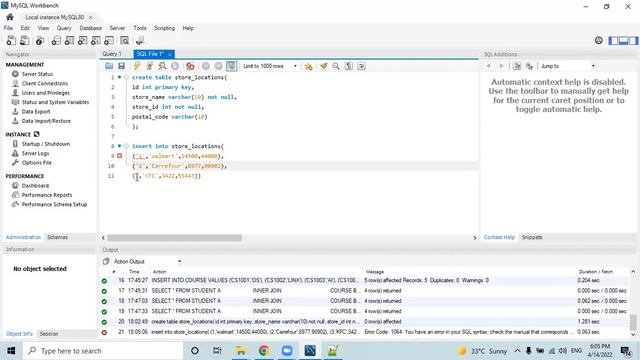640x360 pixels.
Task: Click the Create new view icon
Action: 82,40
